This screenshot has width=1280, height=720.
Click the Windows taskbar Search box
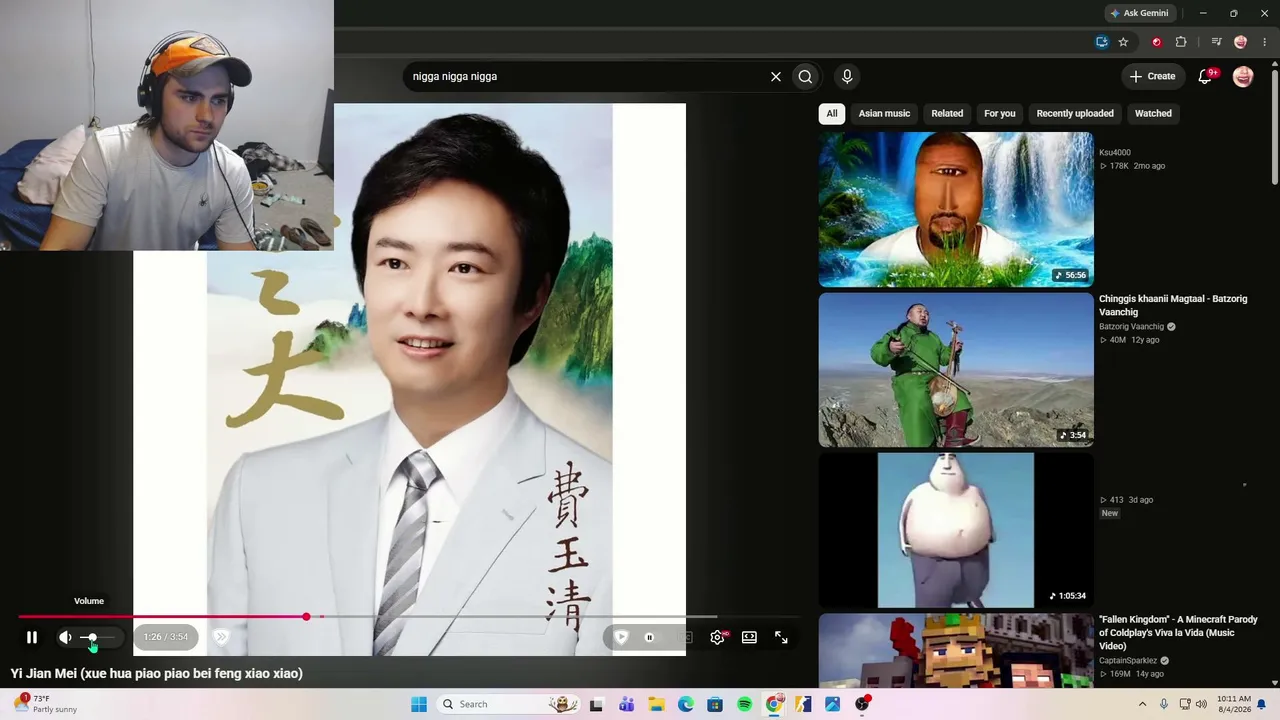tap(510, 704)
